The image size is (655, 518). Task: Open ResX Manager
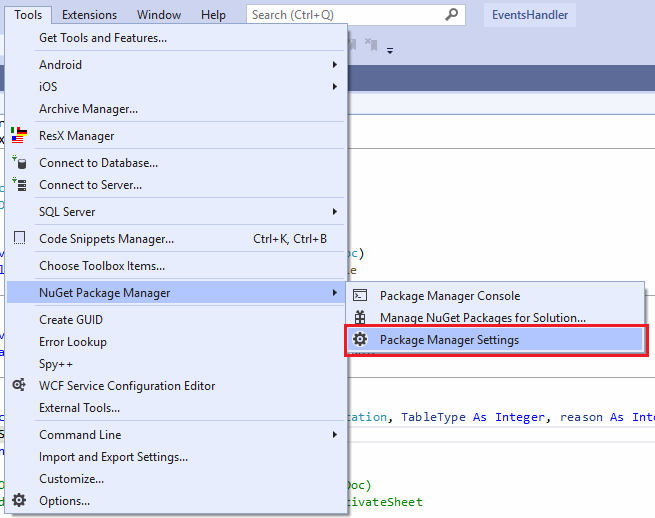coord(176,135)
